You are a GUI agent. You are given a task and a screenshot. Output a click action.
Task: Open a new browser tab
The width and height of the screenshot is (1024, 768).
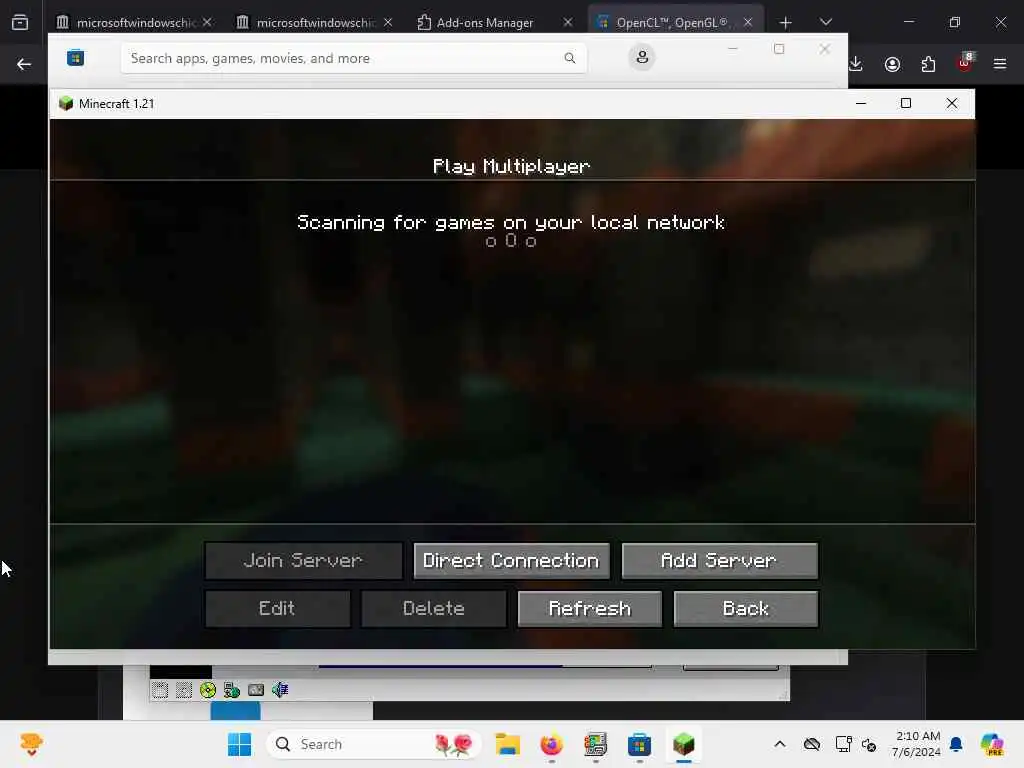(x=785, y=23)
